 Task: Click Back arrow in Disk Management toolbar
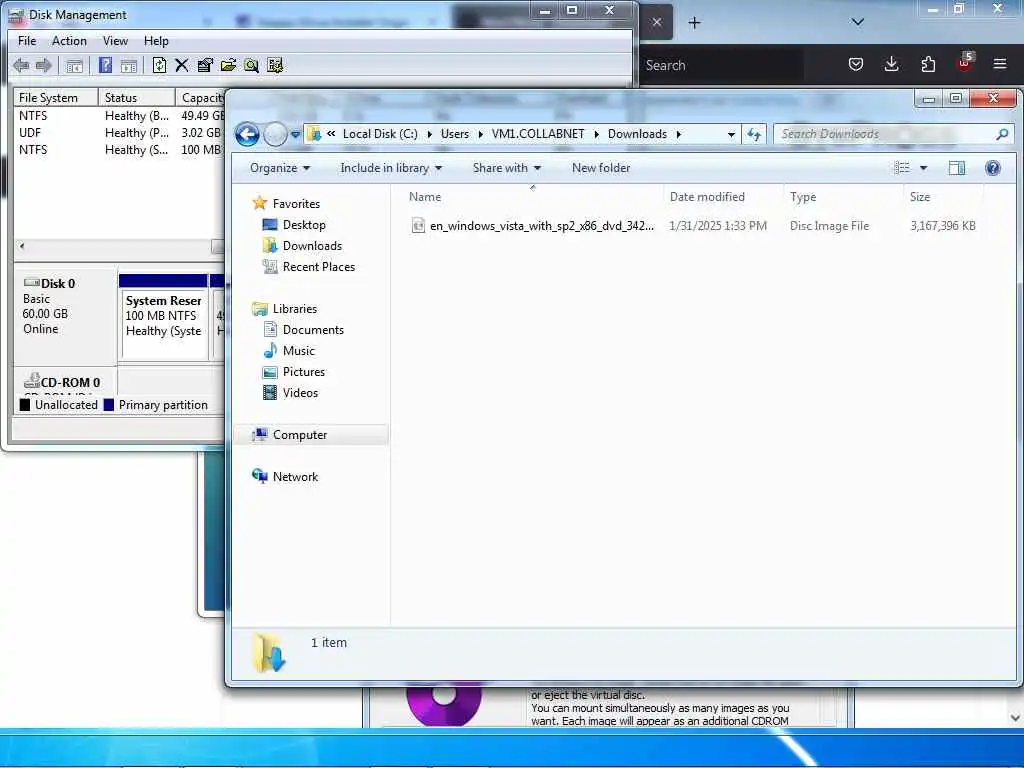21,65
